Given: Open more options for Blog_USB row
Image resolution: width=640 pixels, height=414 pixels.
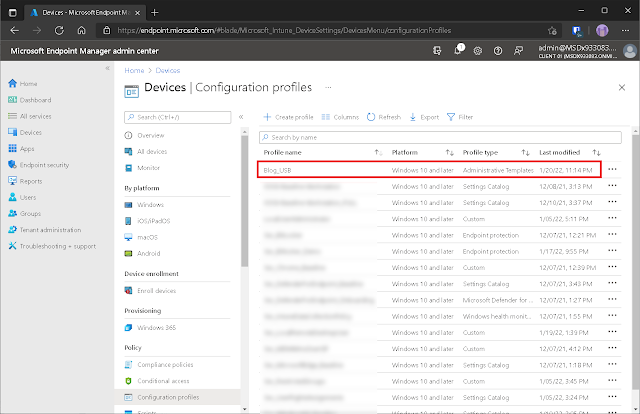Looking at the screenshot, I should point(612,169).
